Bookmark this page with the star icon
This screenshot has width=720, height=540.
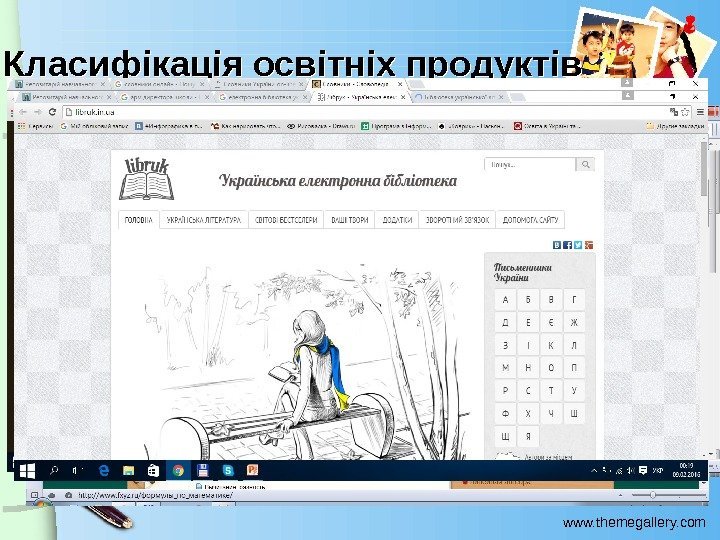(x=685, y=112)
